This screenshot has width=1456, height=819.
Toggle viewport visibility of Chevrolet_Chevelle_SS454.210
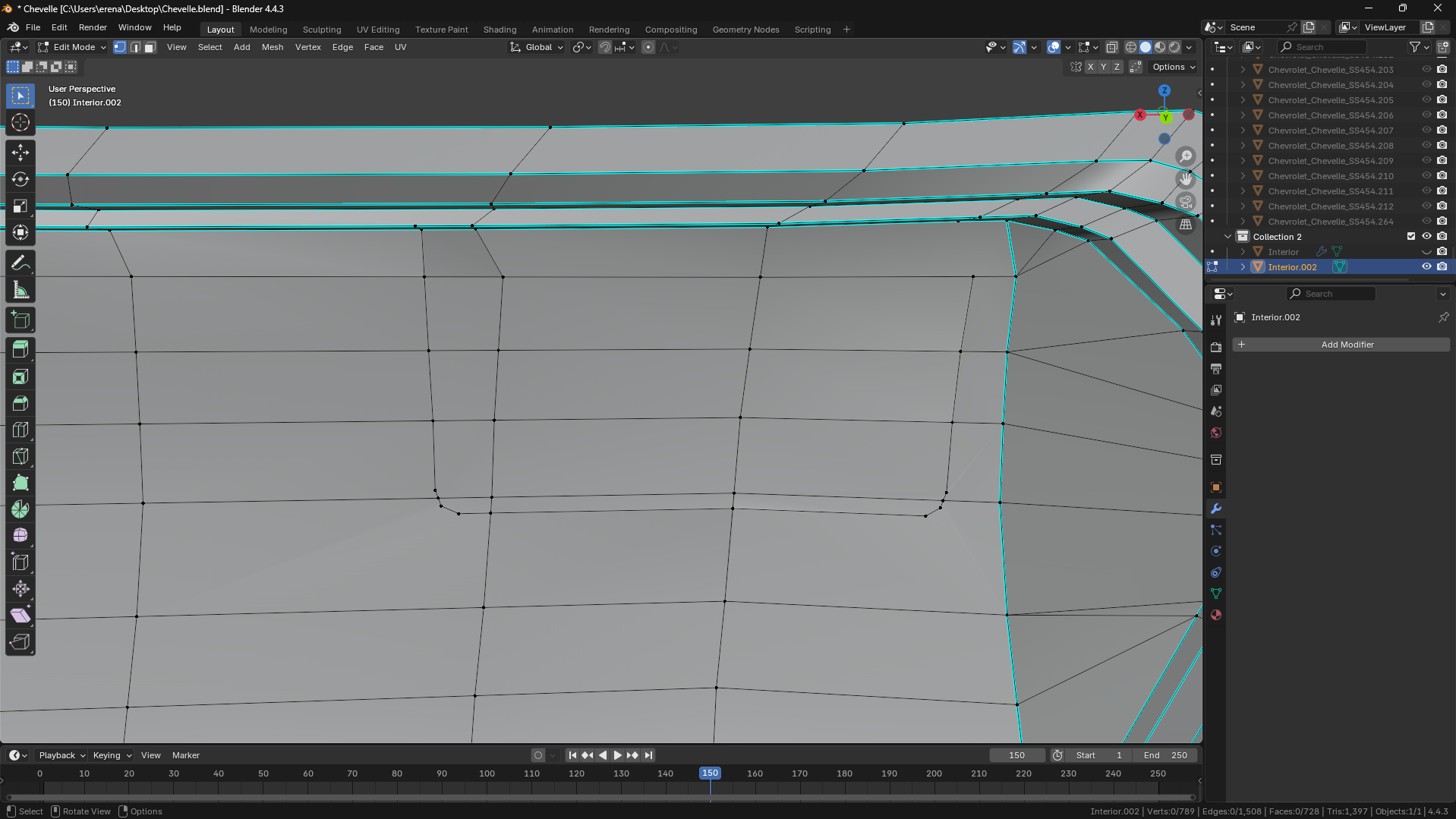1426,176
